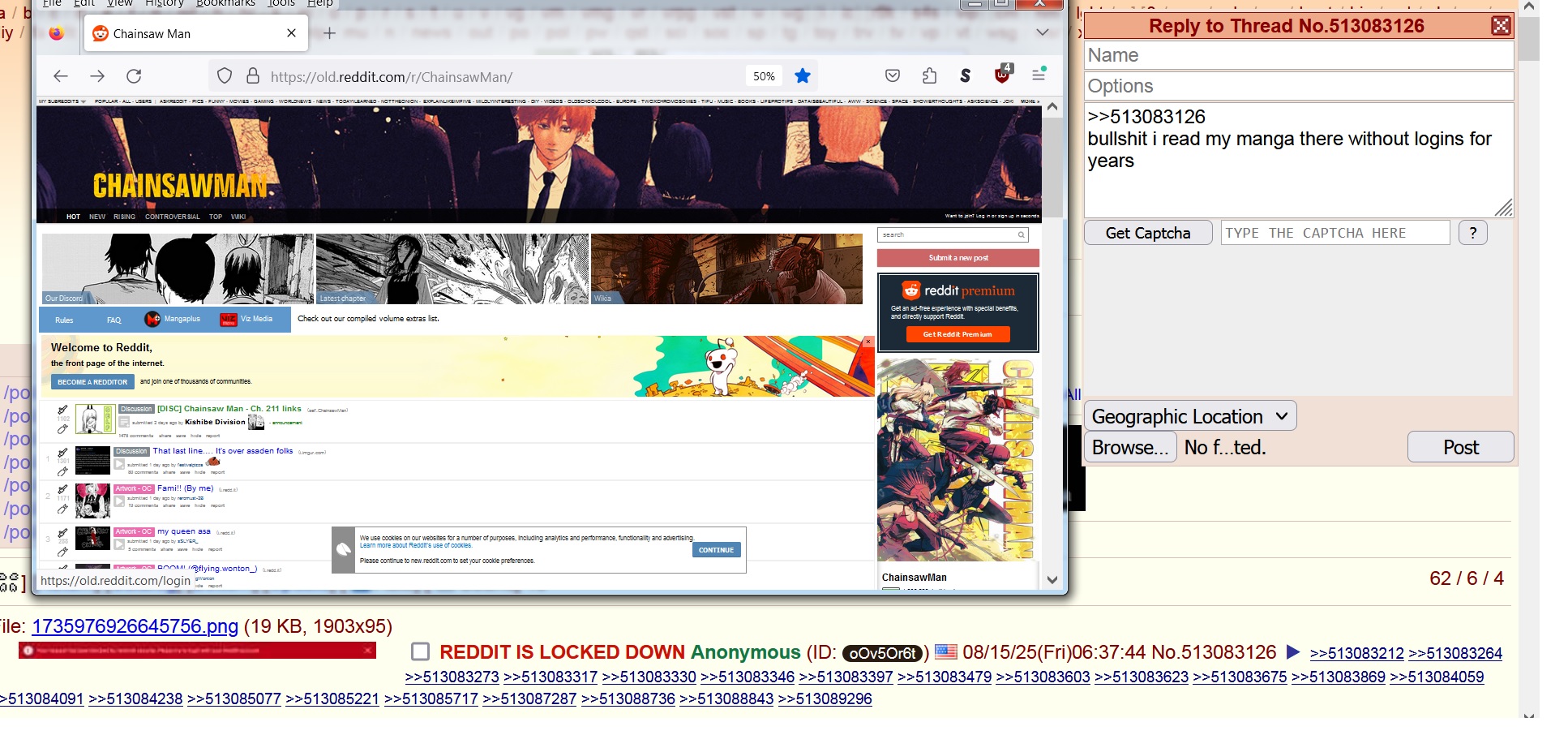Click the S extension icon in toolbar
The width and height of the screenshot is (1568, 735).
965,76
